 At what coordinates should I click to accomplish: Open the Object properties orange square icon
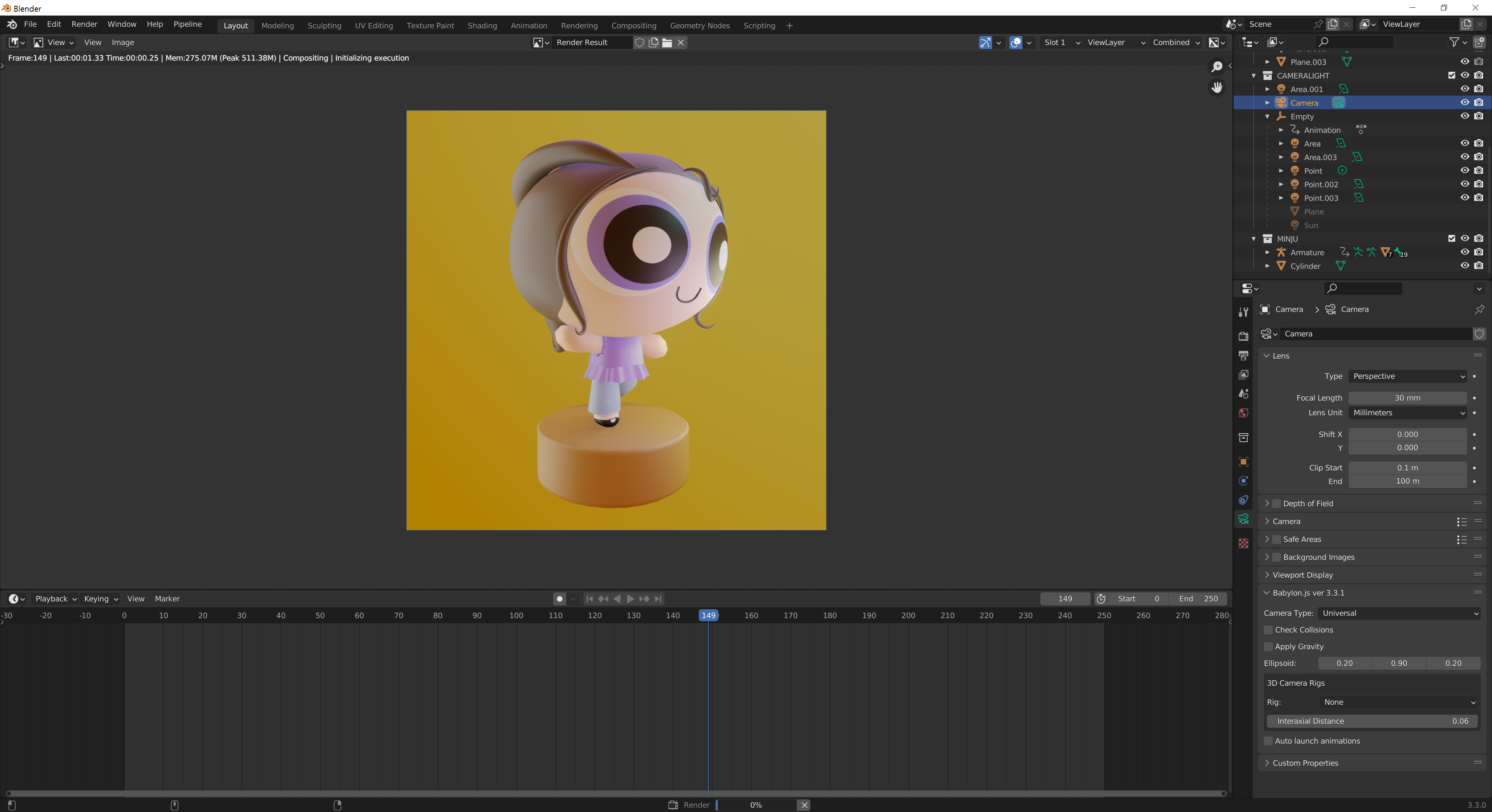click(x=1243, y=462)
